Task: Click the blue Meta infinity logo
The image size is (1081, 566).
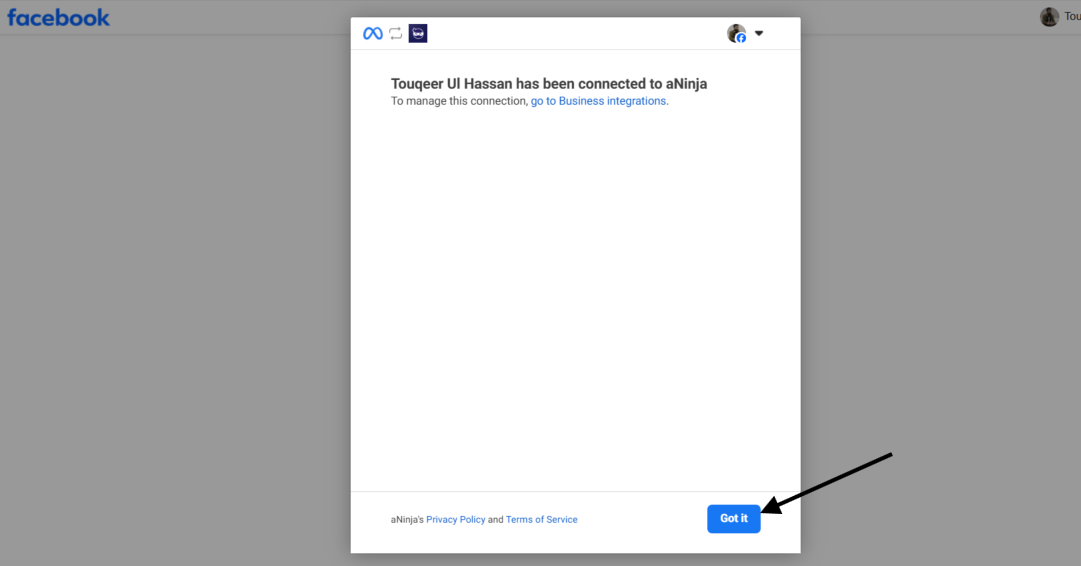Action: point(373,33)
